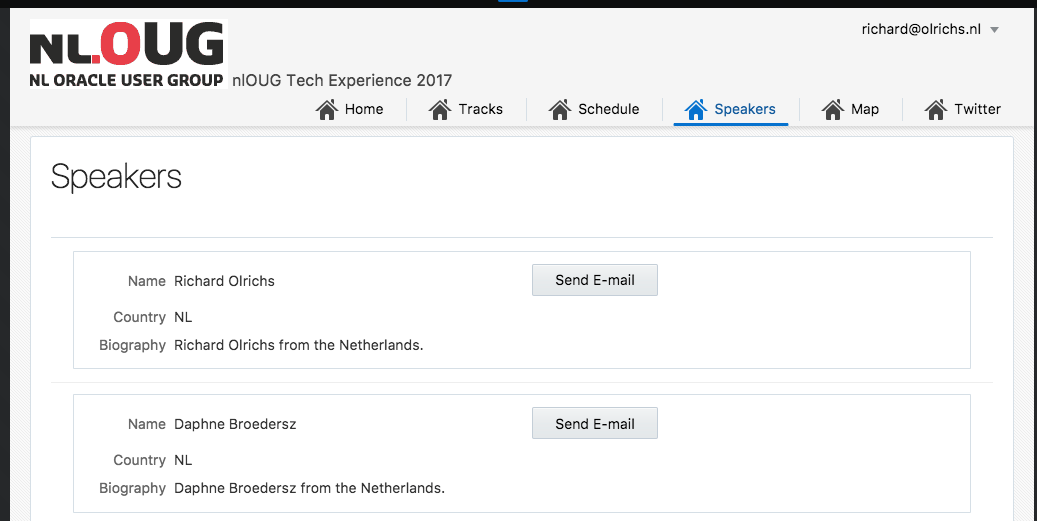Click the nlOUG Tech Experience 2017 title
The height and width of the screenshot is (521, 1037).
pos(342,80)
